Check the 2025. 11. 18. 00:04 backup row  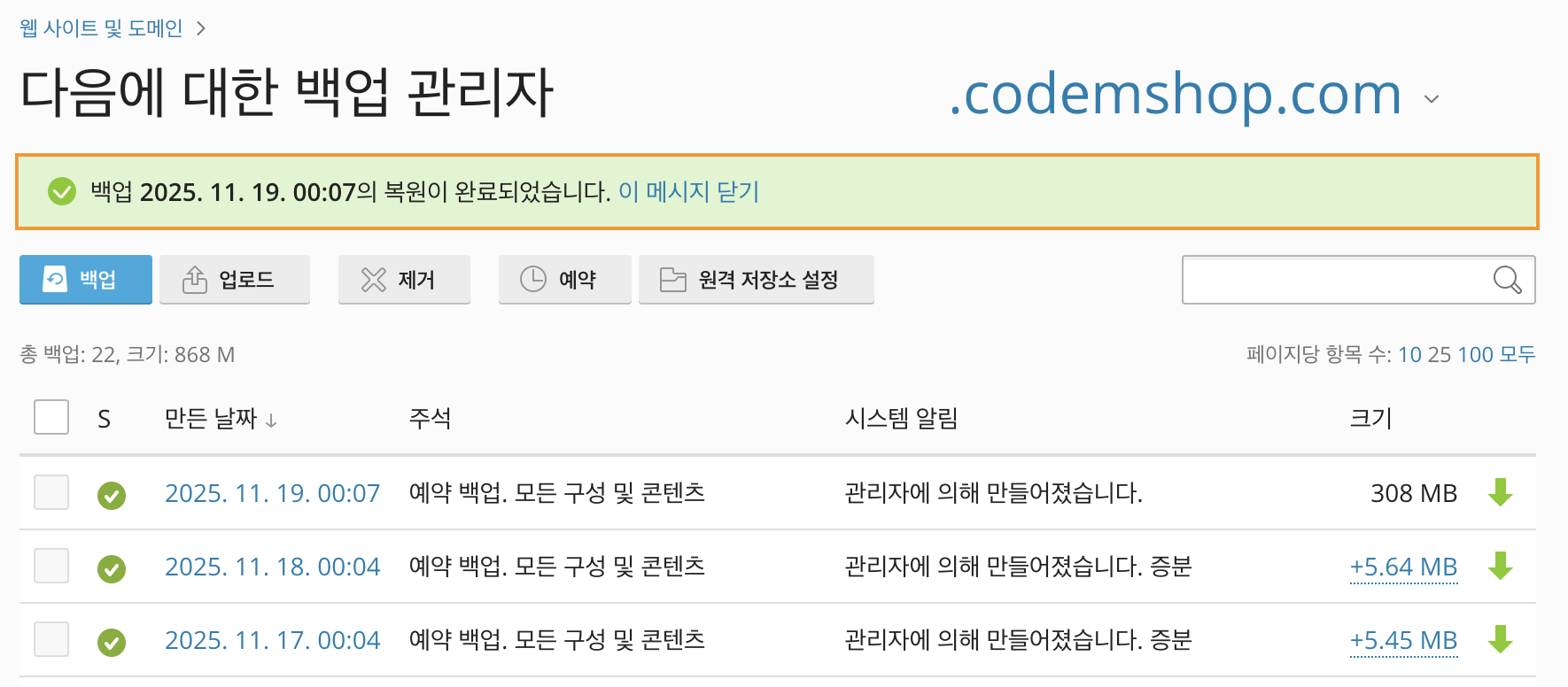pos(51,566)
